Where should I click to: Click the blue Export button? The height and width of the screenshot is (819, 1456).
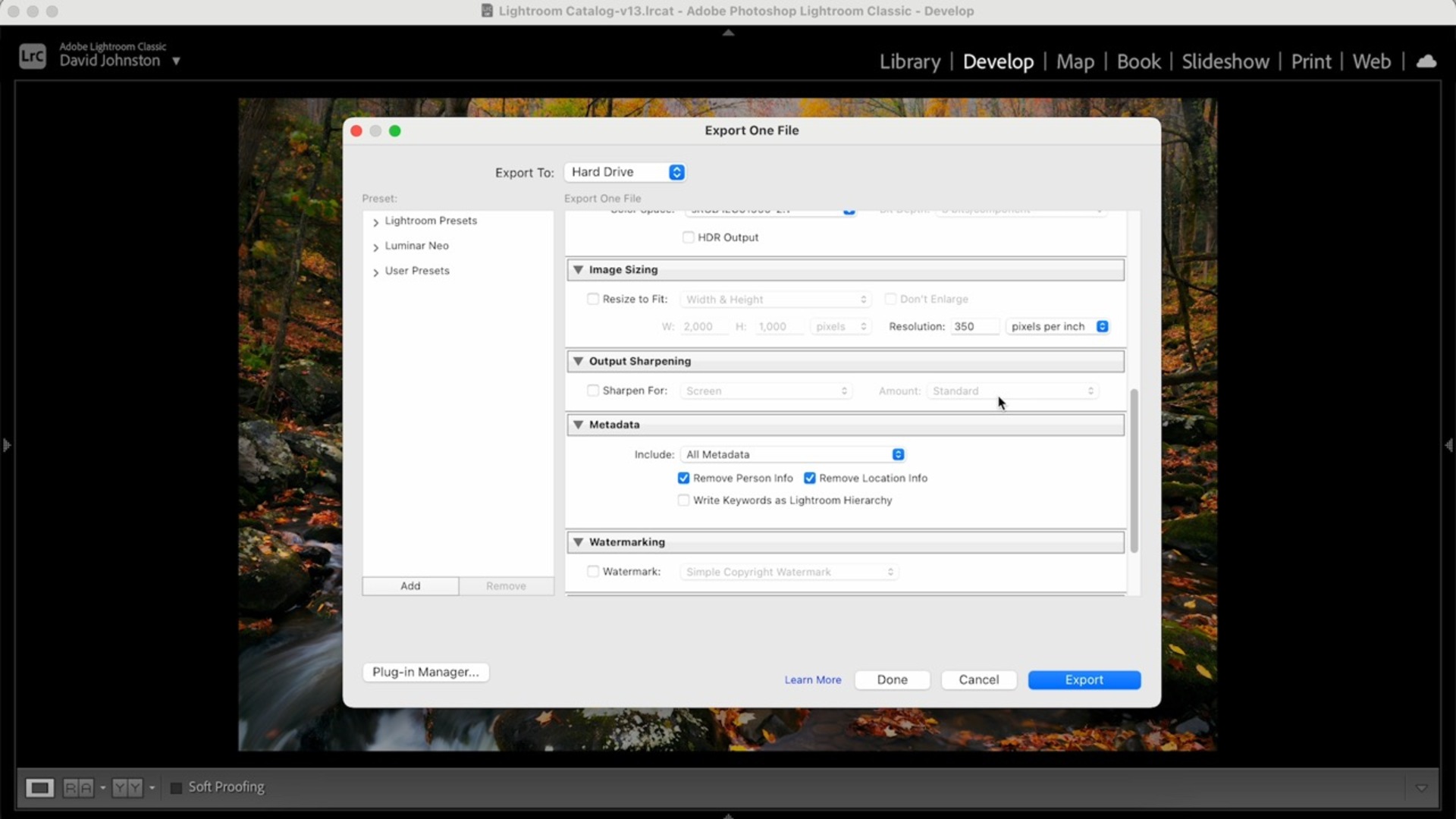click(1084, 680)
